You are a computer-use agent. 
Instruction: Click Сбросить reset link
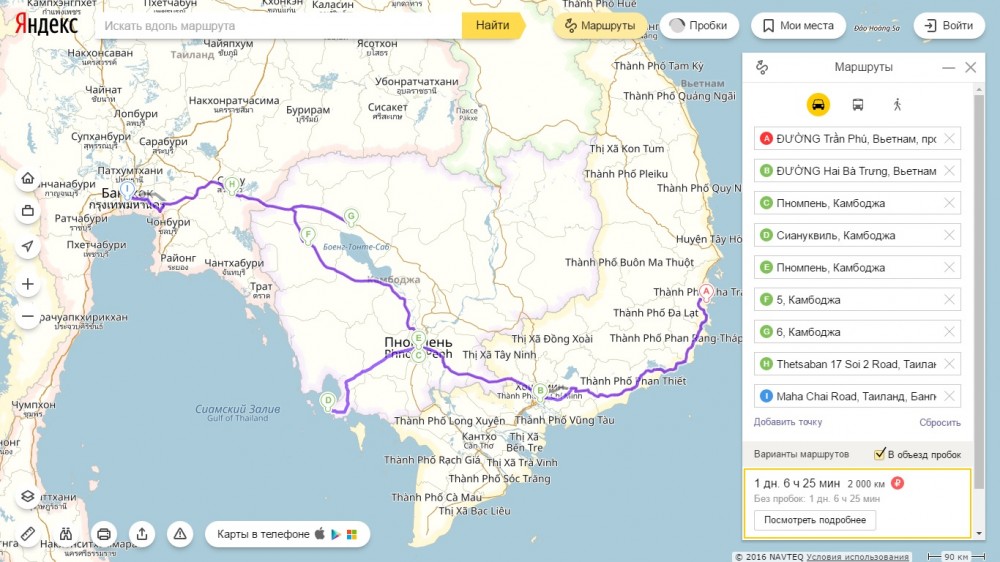point(939,422)
